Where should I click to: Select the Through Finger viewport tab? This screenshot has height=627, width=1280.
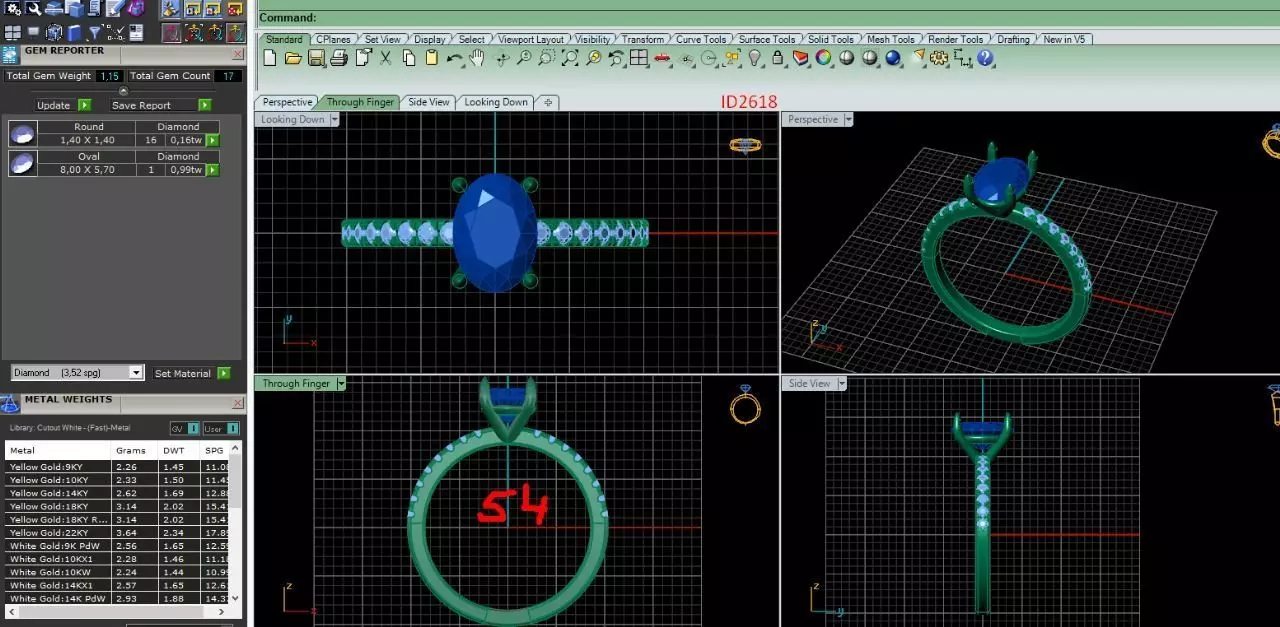click(x=360, y=102)
